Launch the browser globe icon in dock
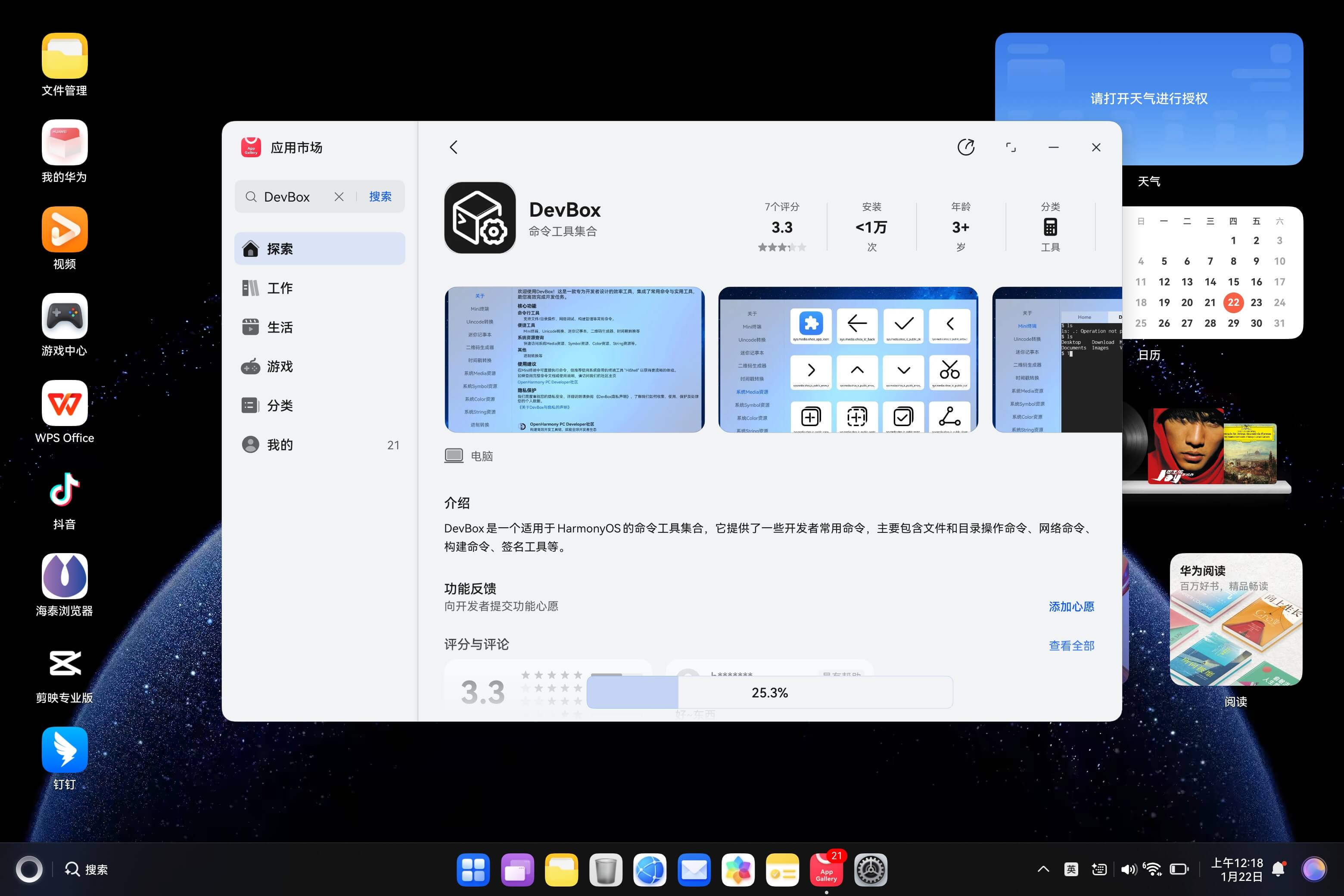The height and width of the screenshot is (896, 1344). click(650, 869)
